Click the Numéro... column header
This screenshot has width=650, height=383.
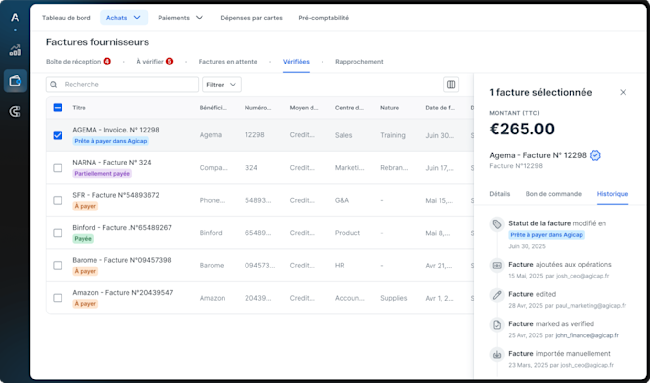[x=258, y=108]
